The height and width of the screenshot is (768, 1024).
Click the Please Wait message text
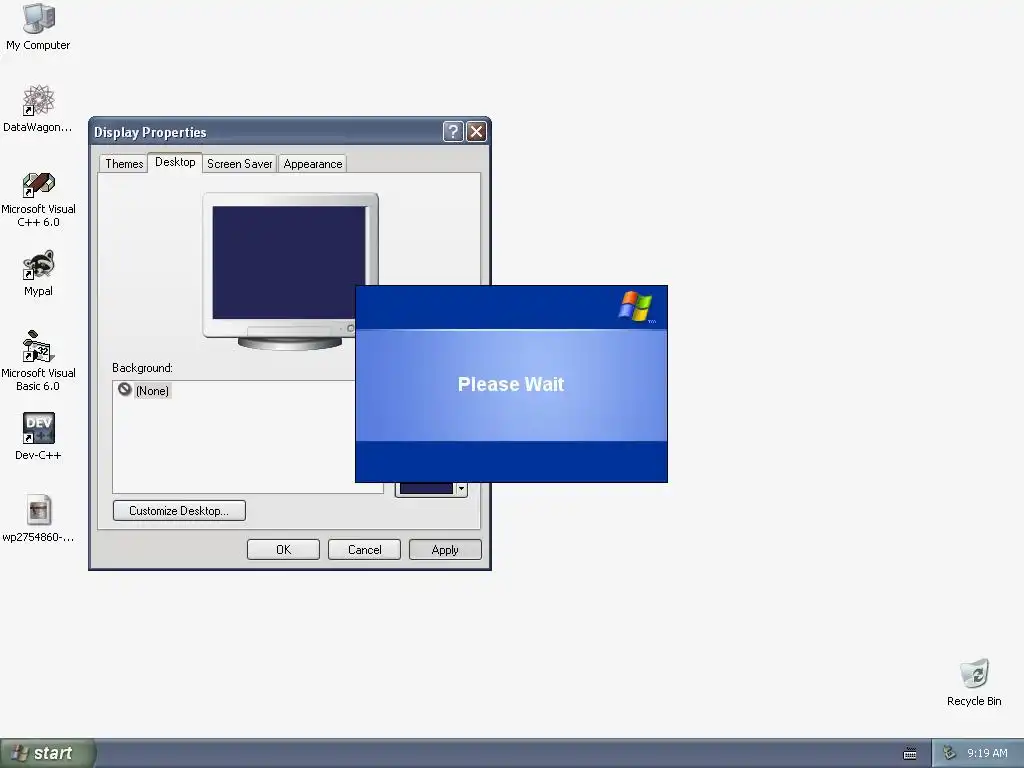(x=511, y=384)
